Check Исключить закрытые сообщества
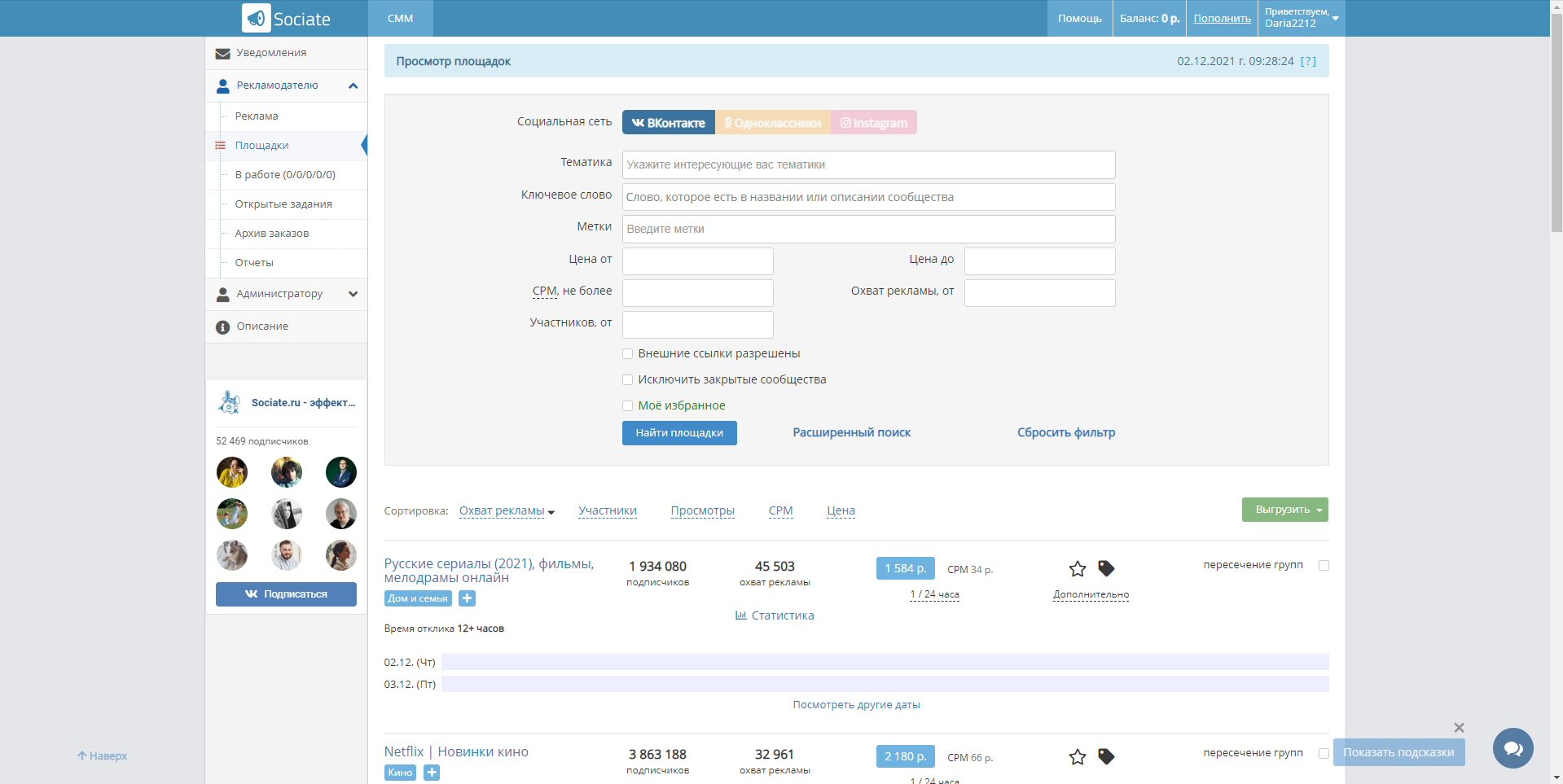Image resolution: width=1563 pixels, height=784 pixels. click(627, 379)
